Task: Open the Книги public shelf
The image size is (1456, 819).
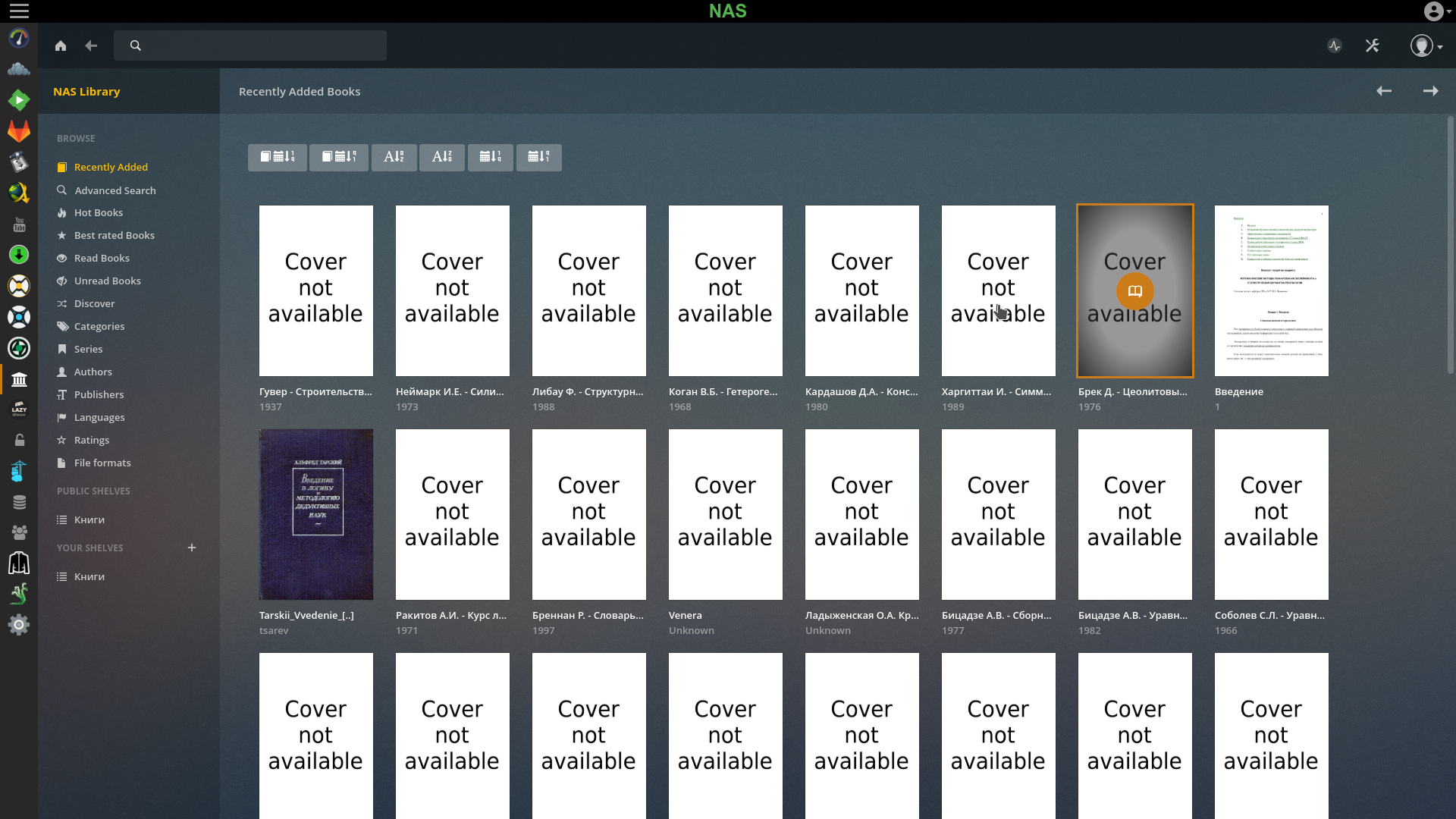Action: [89, 519]
